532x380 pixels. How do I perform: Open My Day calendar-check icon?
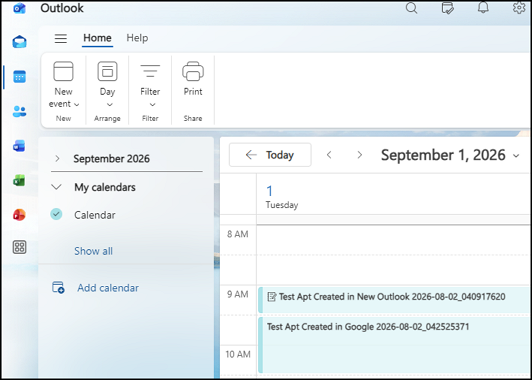pyautogui.click(x=448, y=7)
